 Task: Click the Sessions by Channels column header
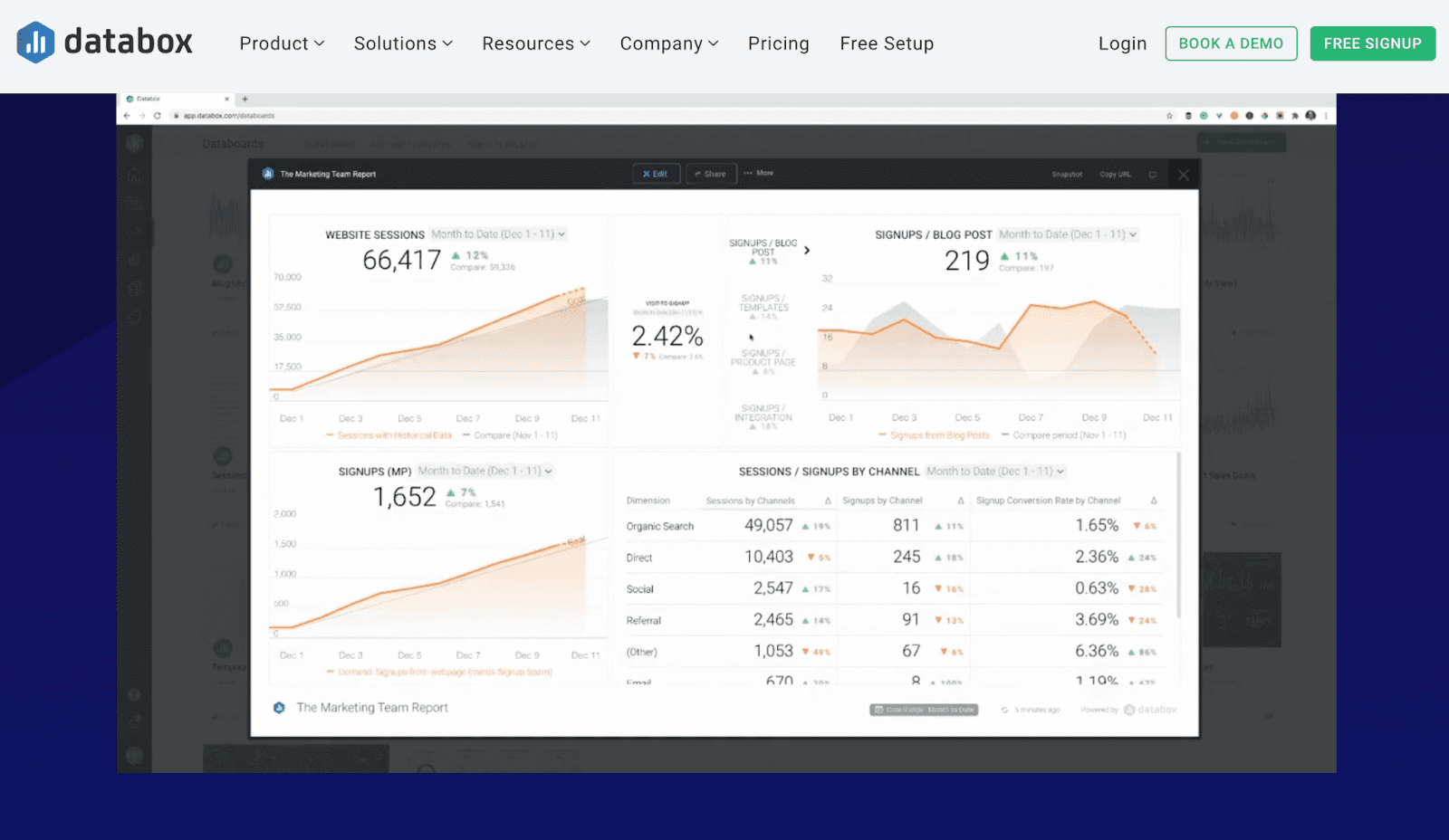750,501
